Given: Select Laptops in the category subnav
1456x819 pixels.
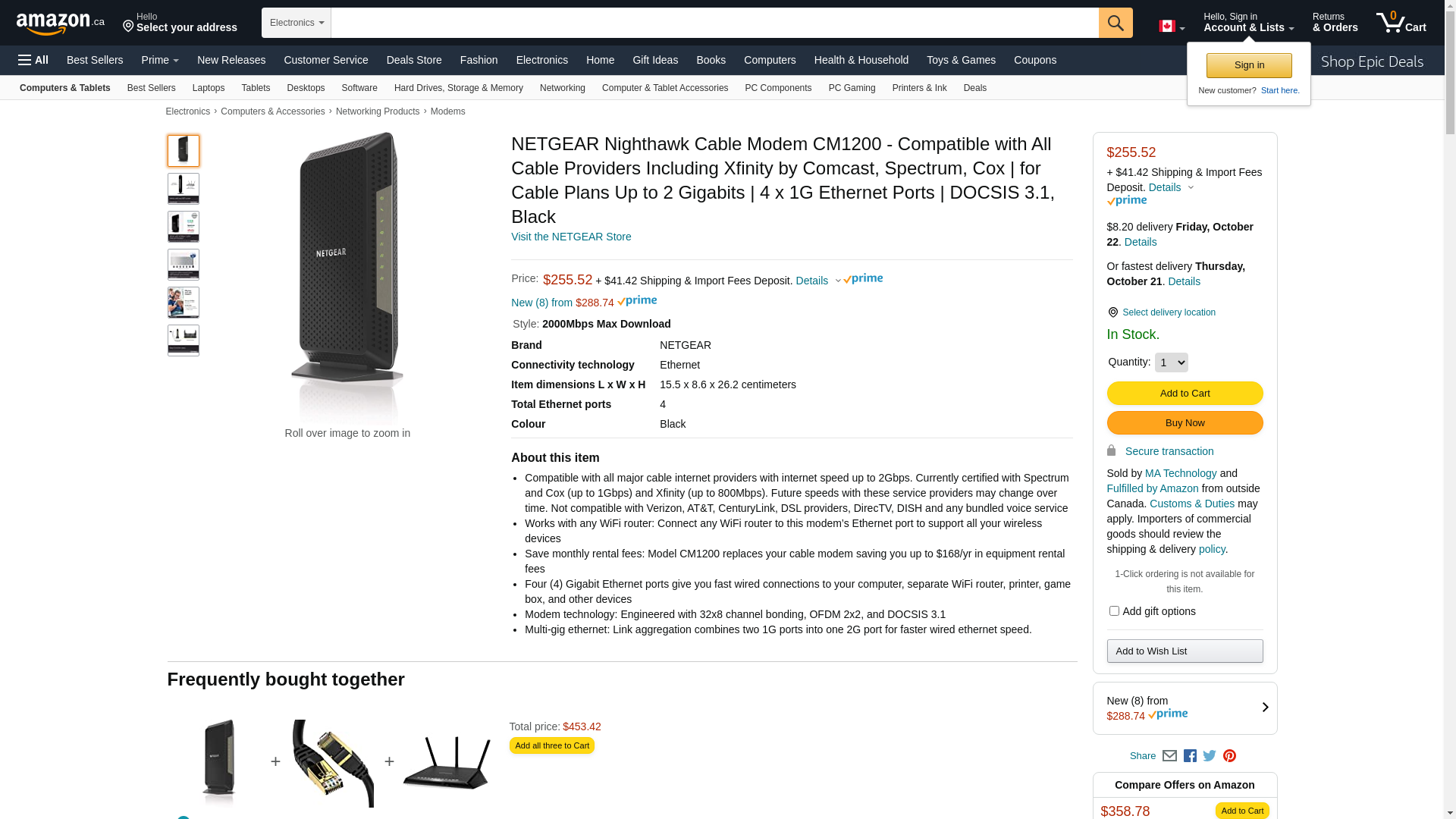Looking at the screenshot, I should [209, 88].
